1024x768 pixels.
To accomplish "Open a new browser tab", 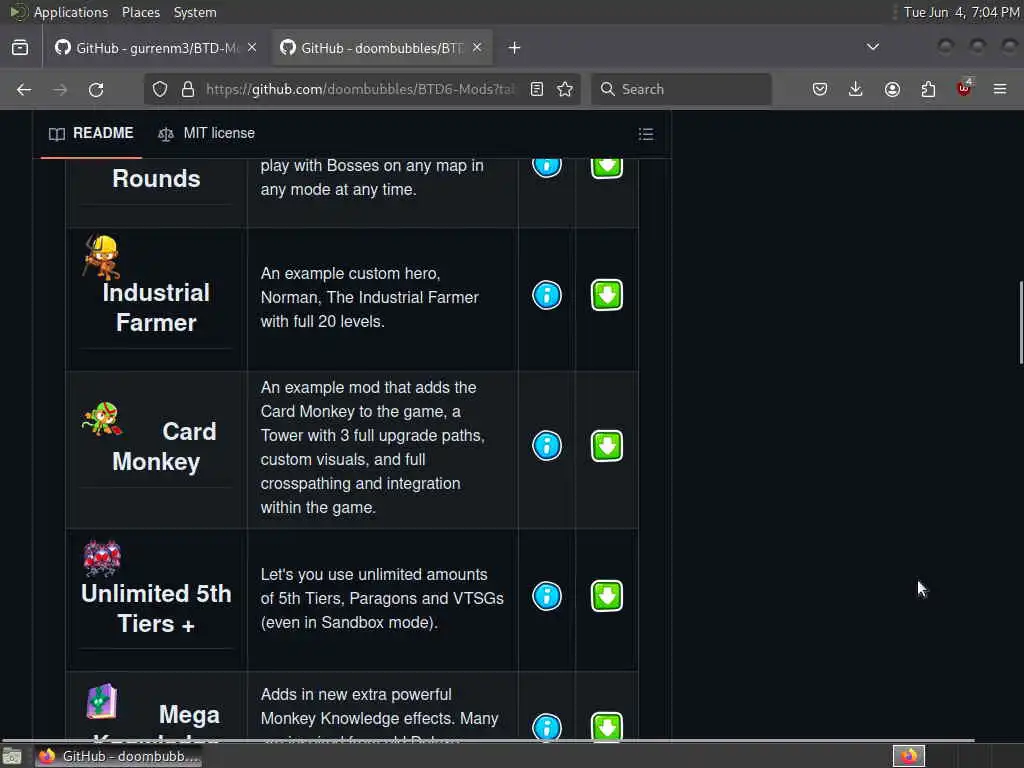I will [515, 48].
